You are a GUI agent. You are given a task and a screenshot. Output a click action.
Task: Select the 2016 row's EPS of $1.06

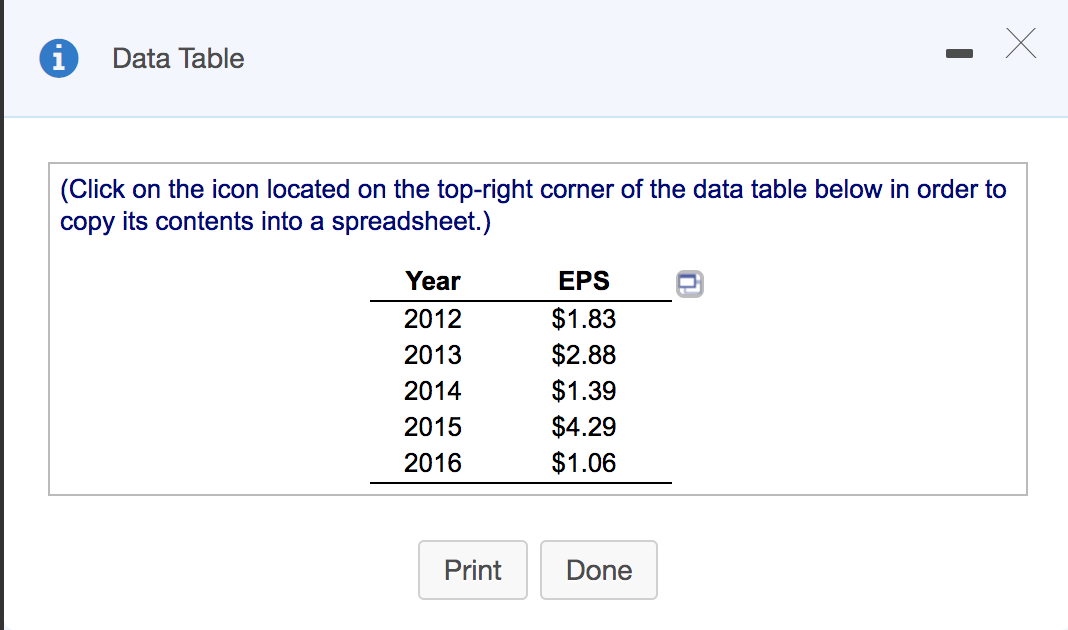coord(584,463)
